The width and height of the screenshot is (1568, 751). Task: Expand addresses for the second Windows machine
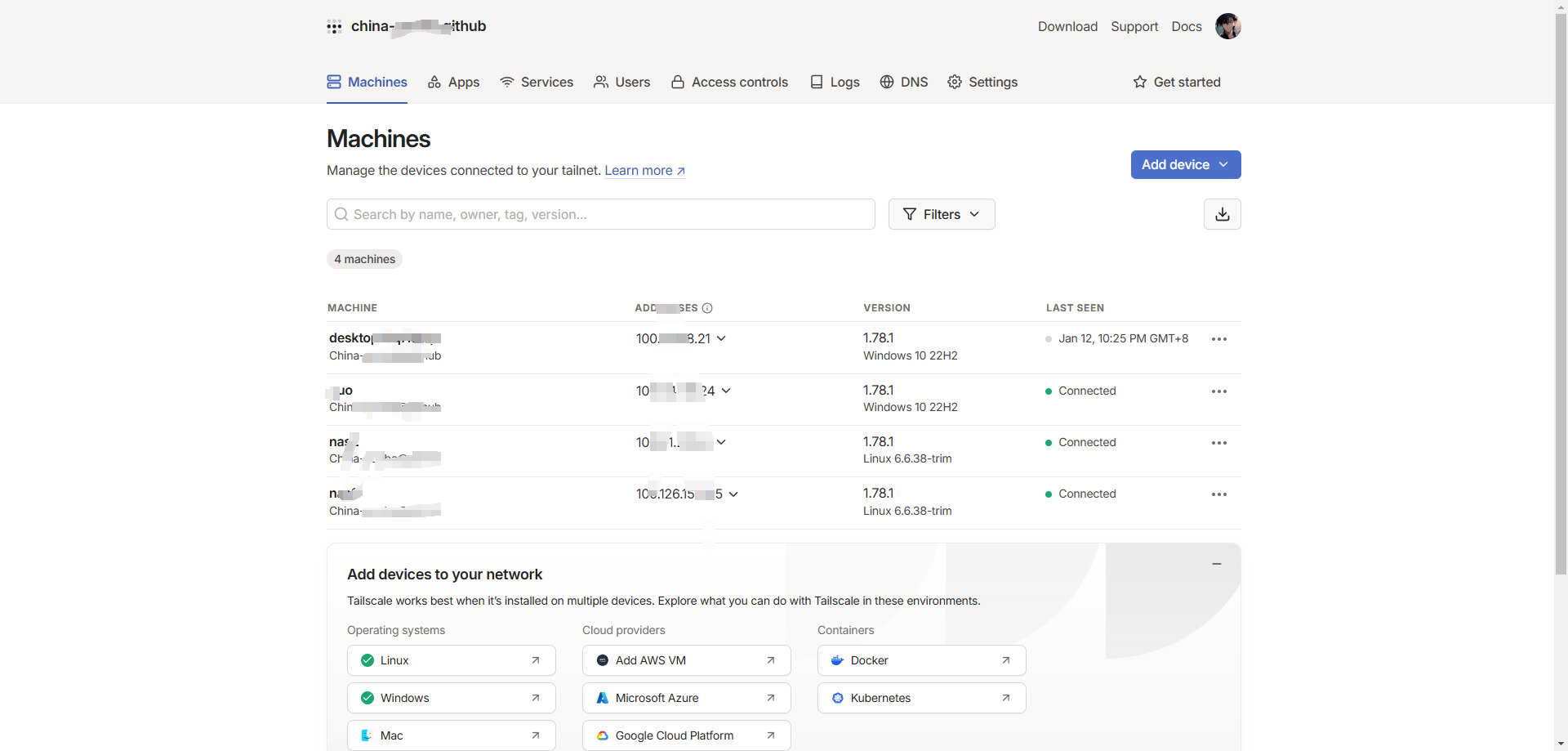pos(726,391)
